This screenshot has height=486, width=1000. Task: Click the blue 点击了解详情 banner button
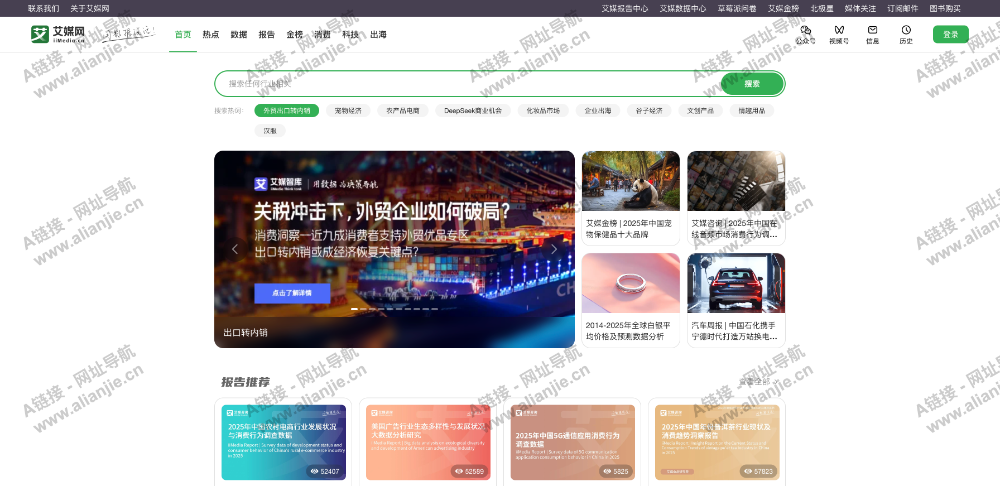click(x=292, y=293)
